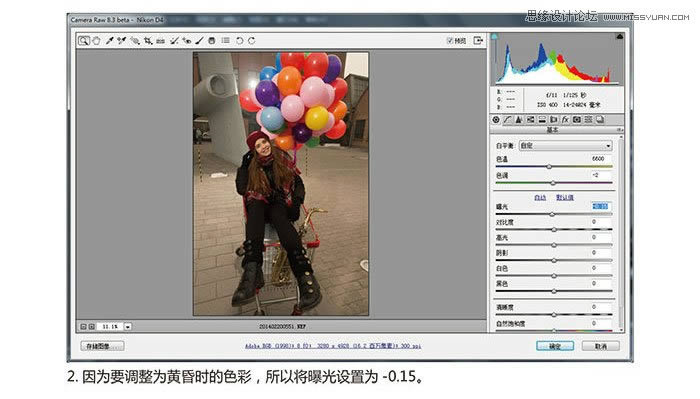Click the Auto link above Exposure

point(540,198)
